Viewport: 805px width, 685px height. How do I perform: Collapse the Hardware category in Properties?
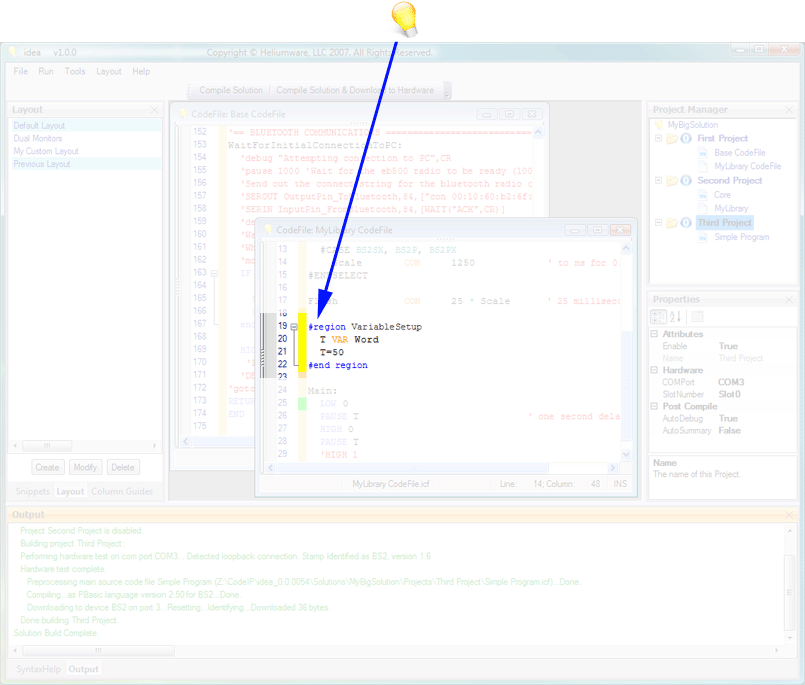pos(654,370)
